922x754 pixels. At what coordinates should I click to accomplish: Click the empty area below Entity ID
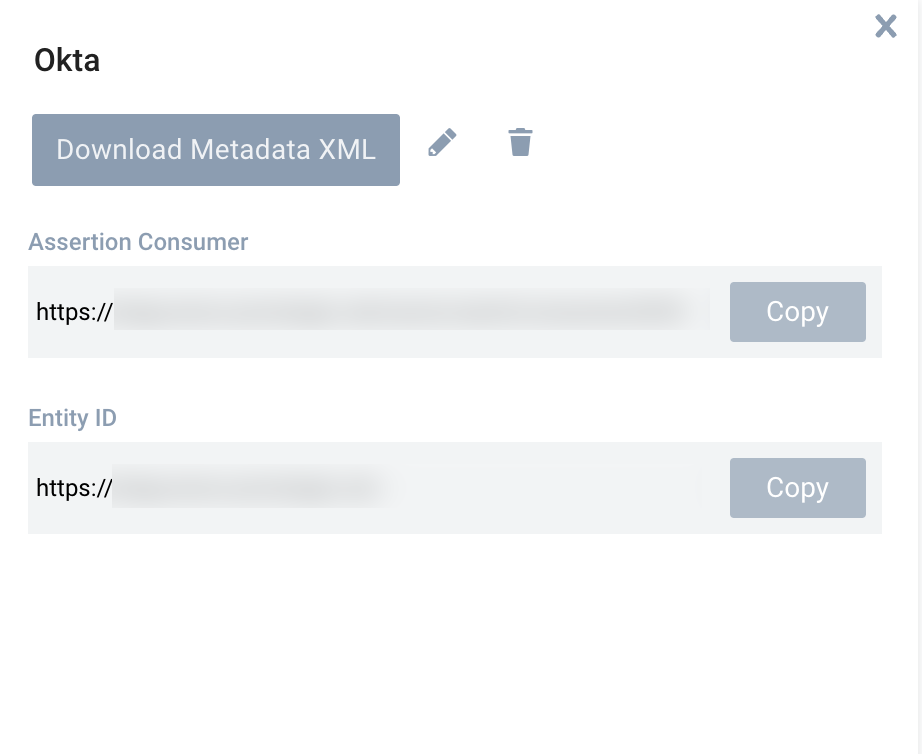450,640
